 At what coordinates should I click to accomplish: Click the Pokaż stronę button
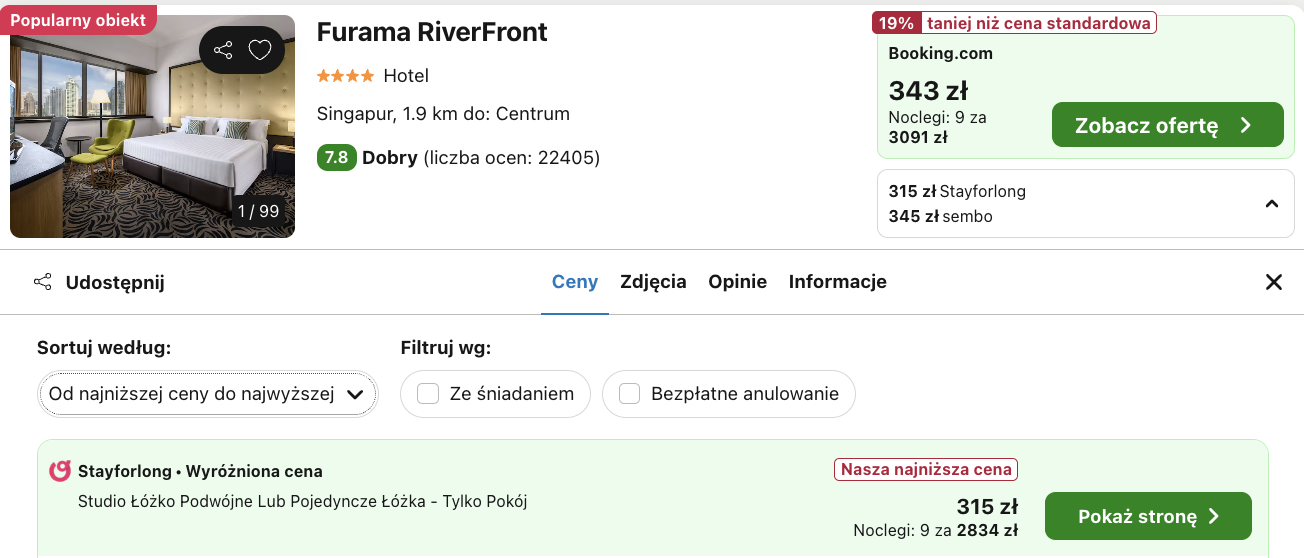click(x=1148, y=516)
